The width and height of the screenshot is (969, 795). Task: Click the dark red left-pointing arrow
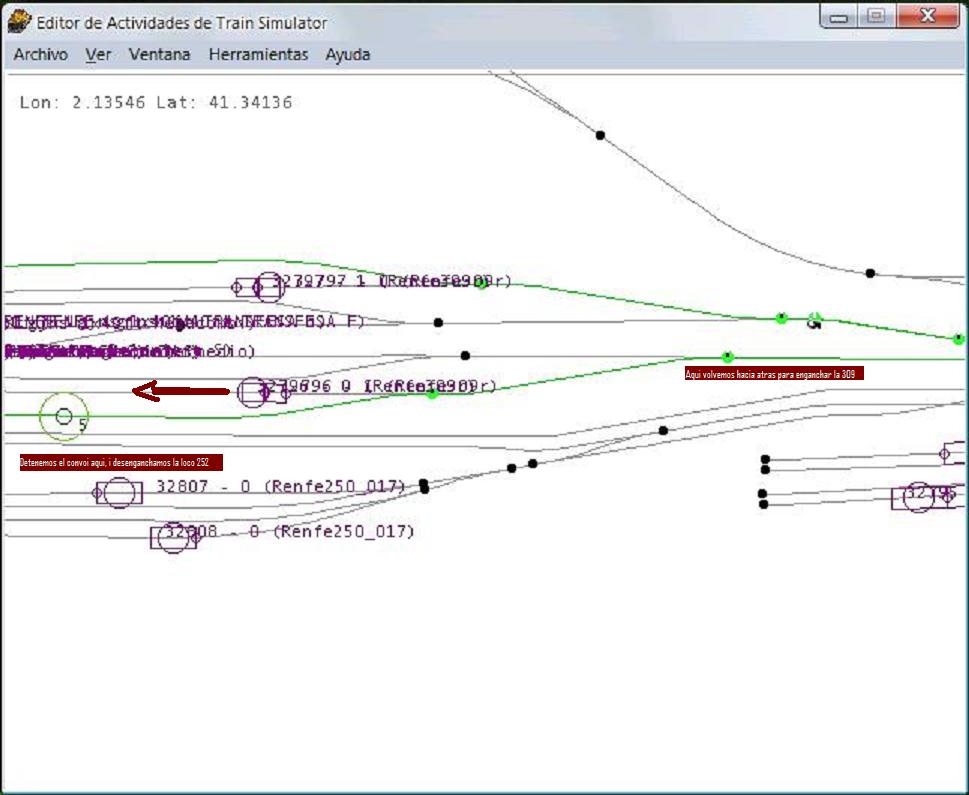coord(181,392)
